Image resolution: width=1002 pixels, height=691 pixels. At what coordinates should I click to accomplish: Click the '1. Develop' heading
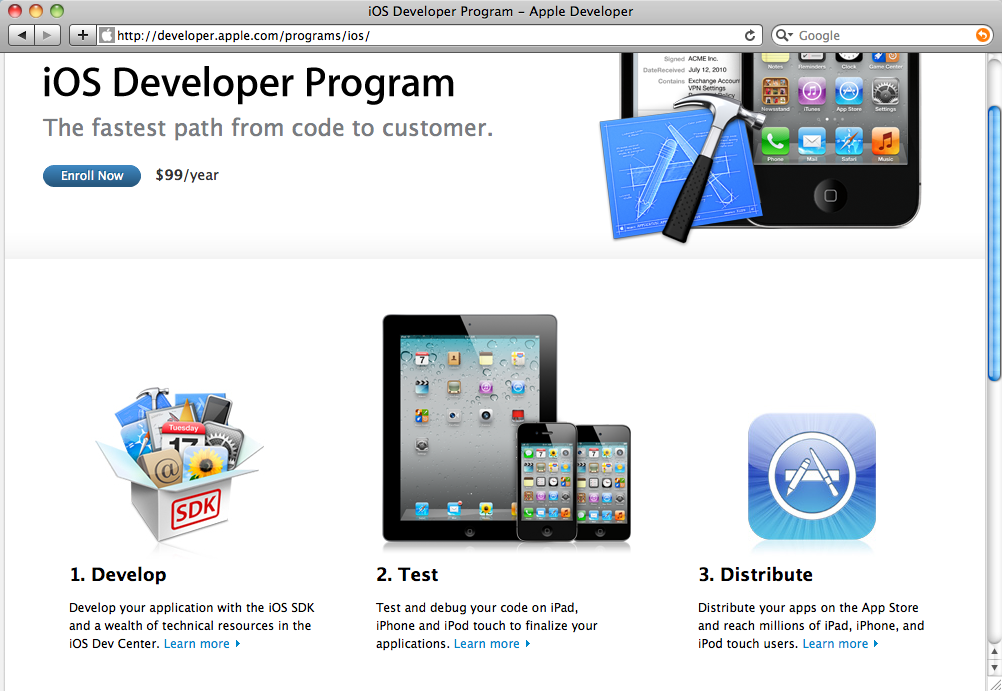[118, 575]
